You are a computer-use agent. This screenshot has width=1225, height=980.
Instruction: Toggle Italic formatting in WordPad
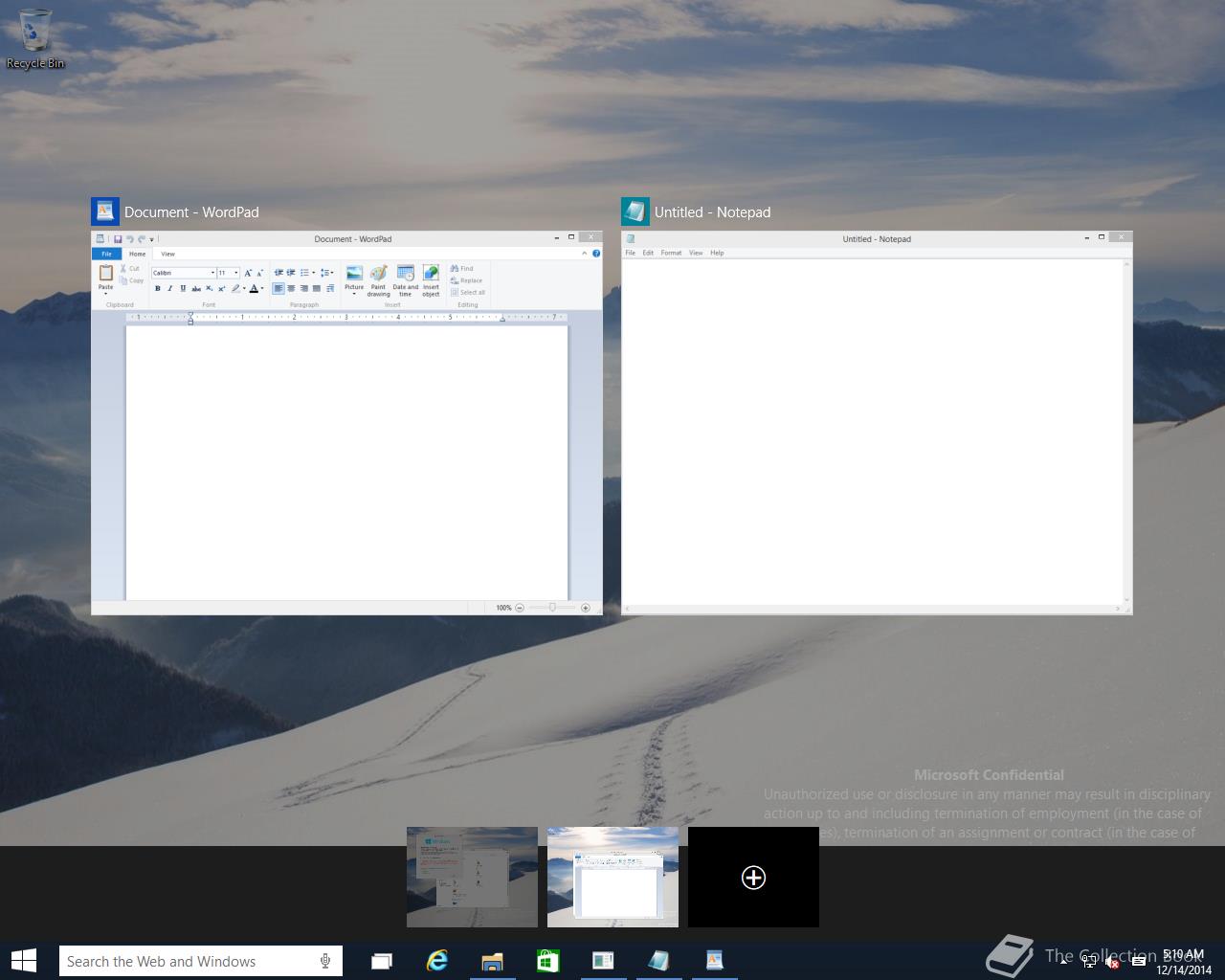tap(170, 288)
